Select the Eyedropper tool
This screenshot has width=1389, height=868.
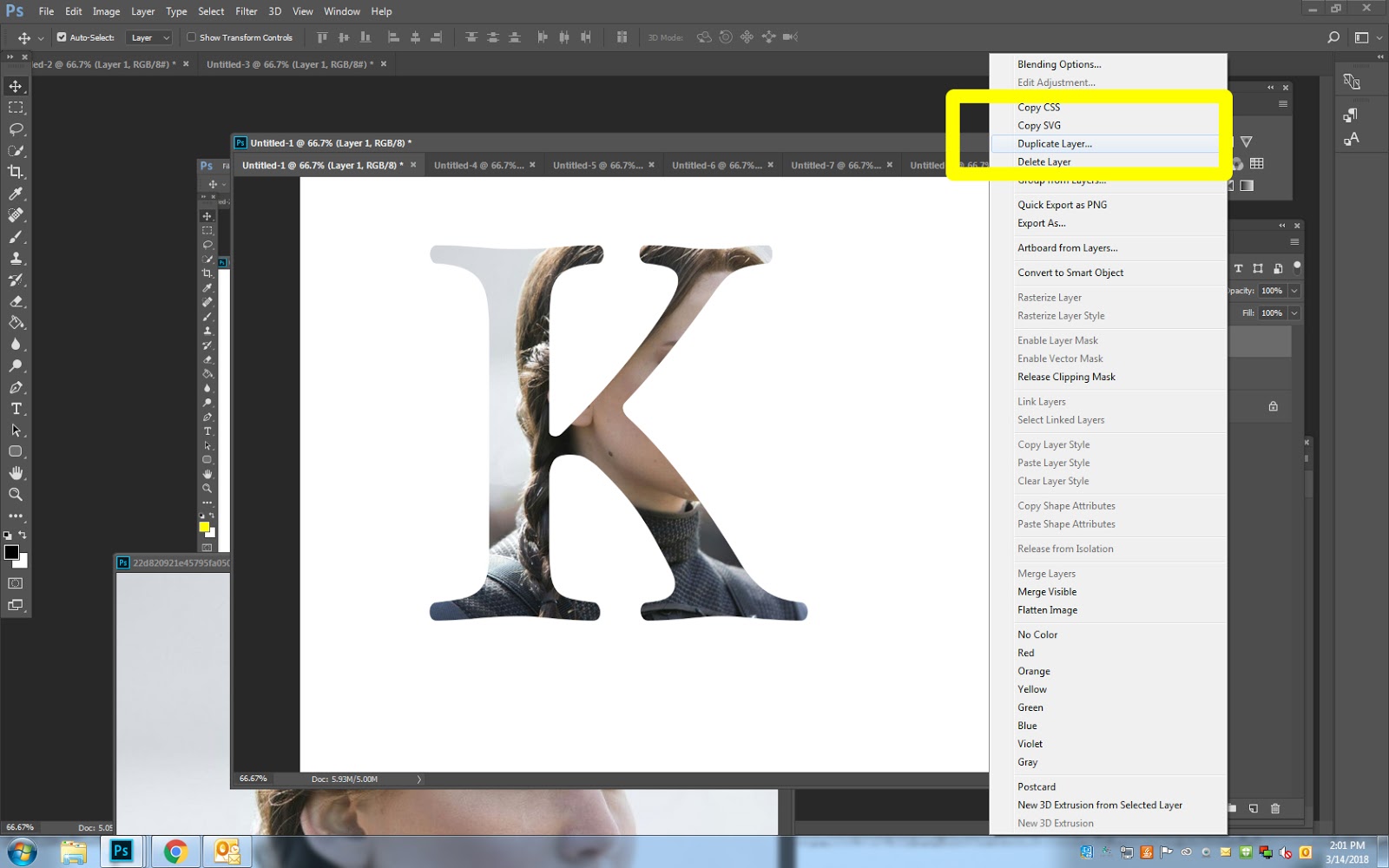coord(16,194)
